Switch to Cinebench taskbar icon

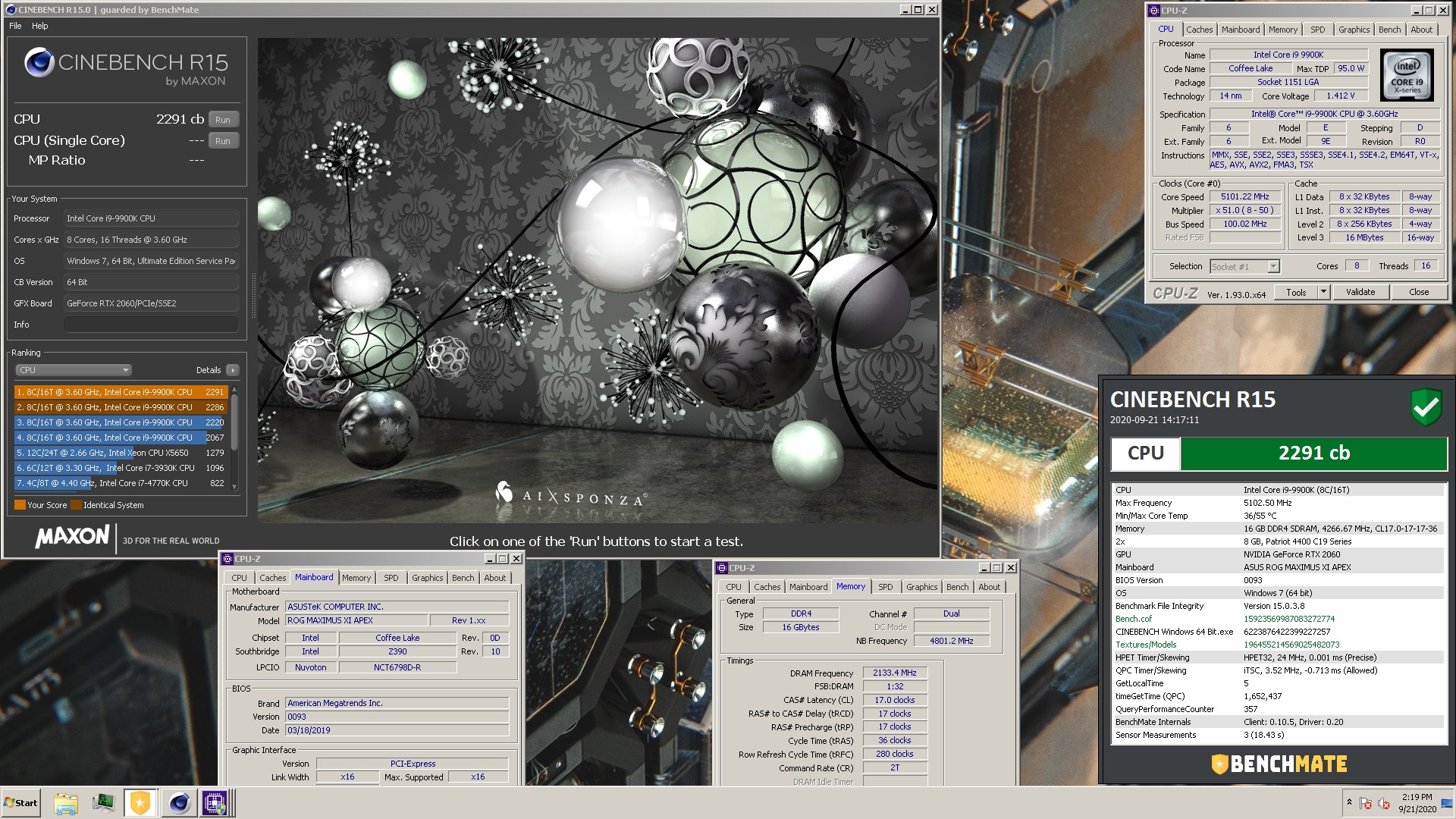click(179, 803)
